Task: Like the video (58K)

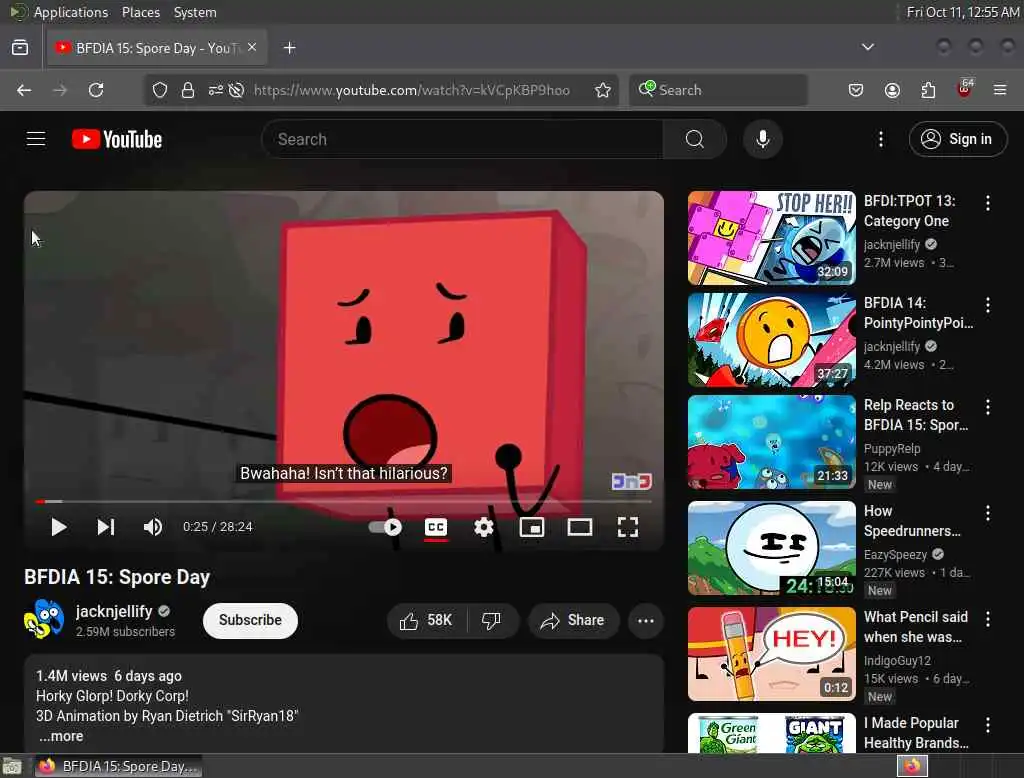Action: coord(426,621)
